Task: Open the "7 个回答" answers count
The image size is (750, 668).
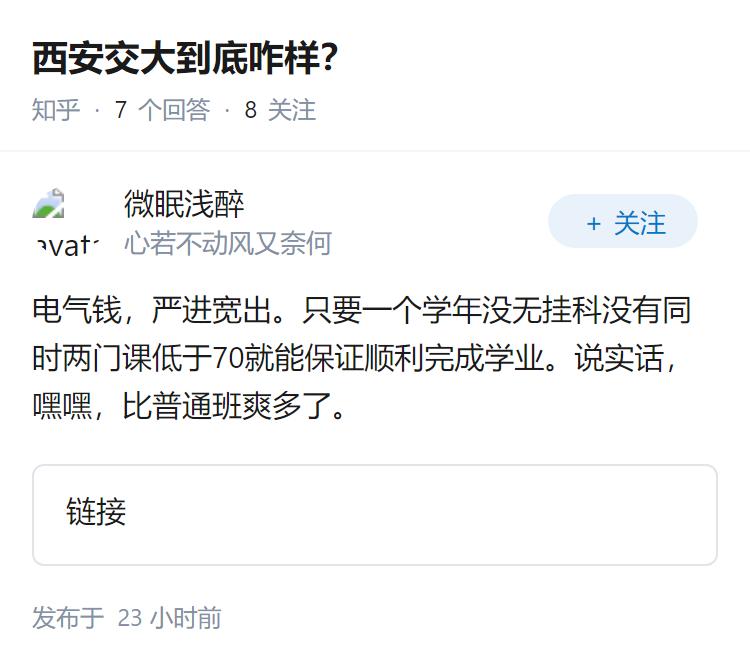Action: [162, 110]
